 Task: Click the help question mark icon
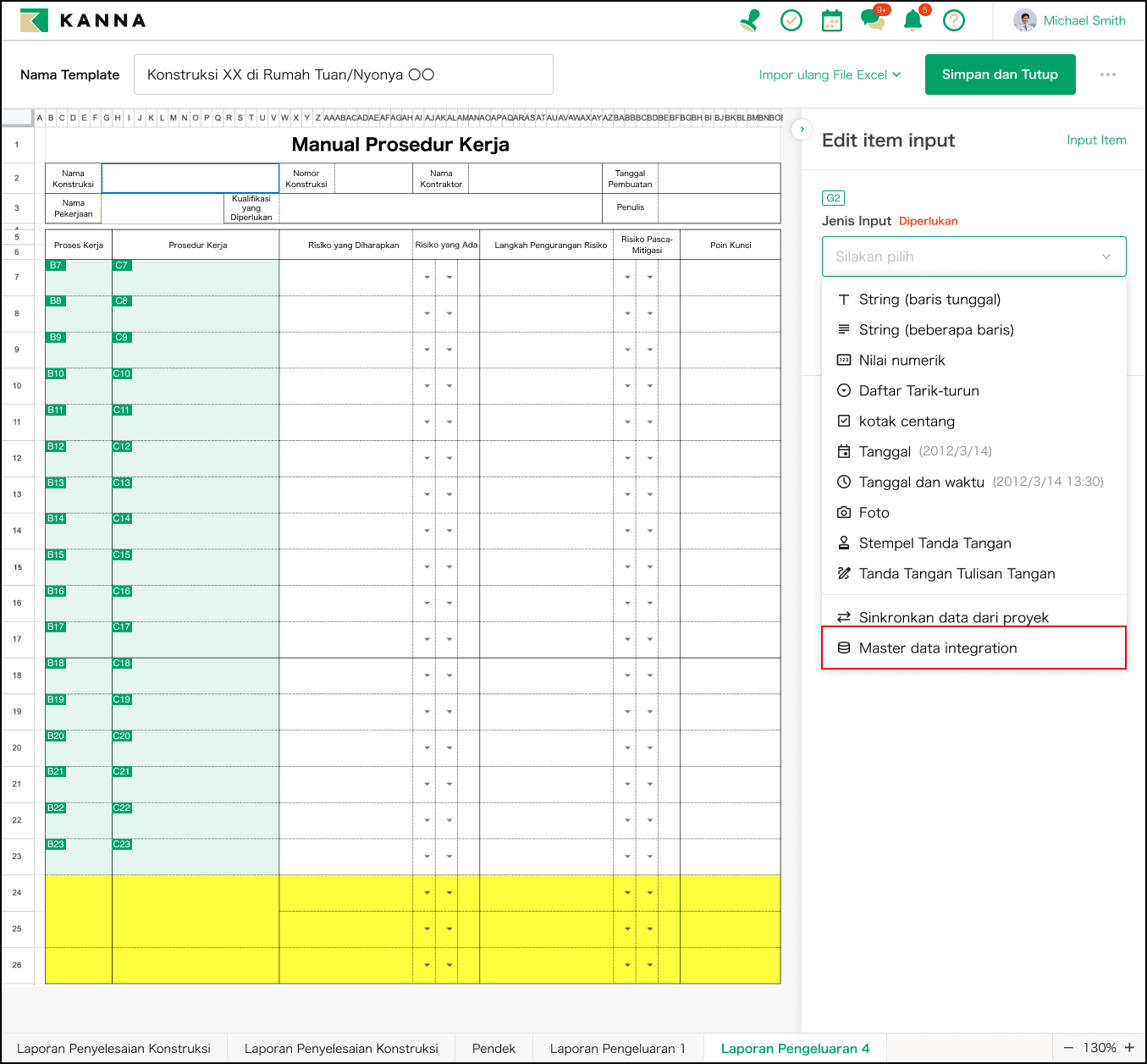point(954,20)
